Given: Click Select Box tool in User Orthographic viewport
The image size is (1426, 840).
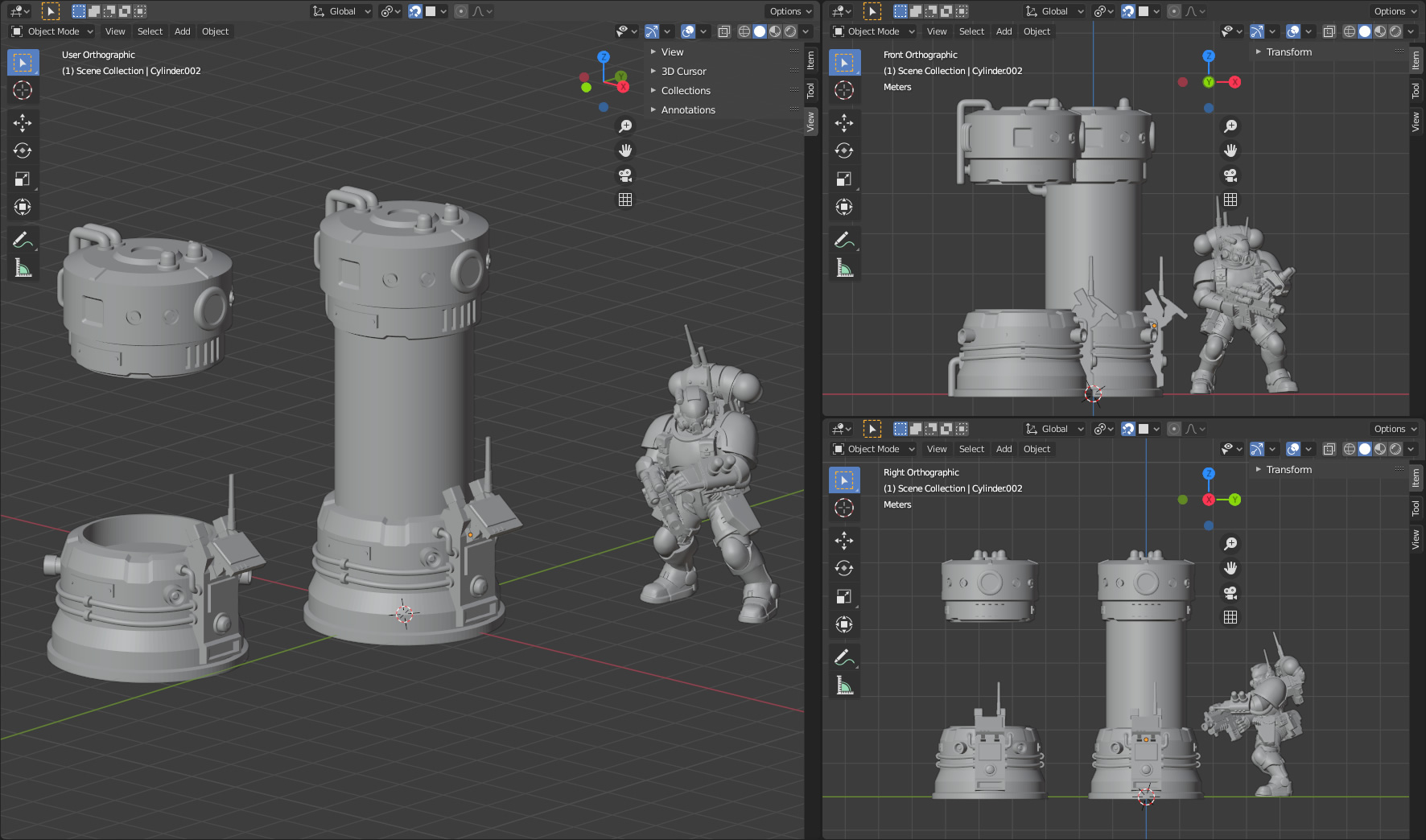Looking at the screenshot, I should click(x=23, y=62).
